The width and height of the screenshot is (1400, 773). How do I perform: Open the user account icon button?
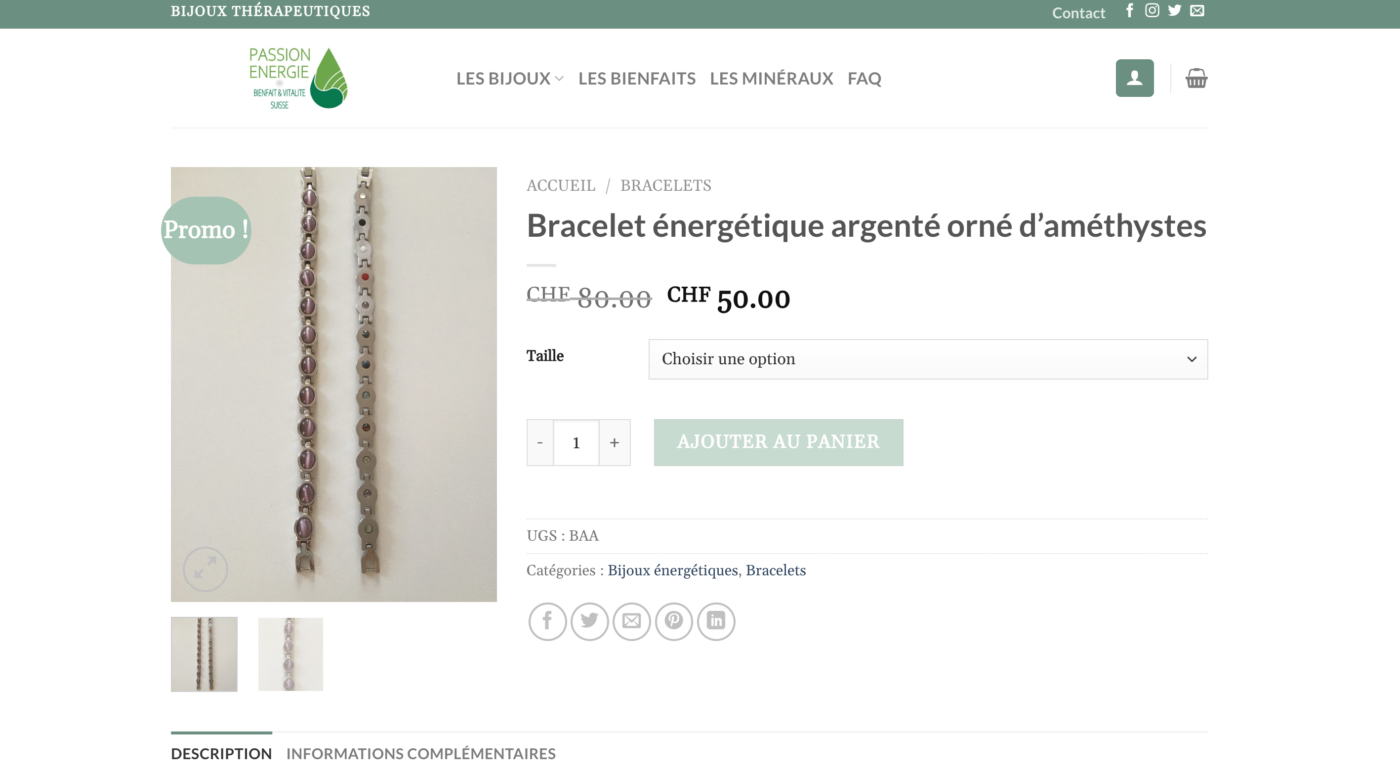tap(1135, 78)
